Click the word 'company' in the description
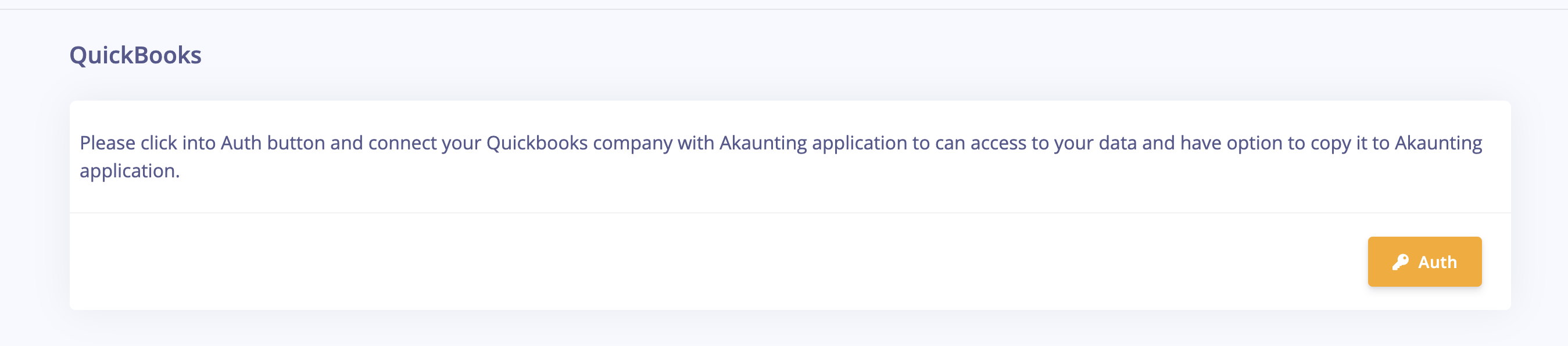This screenshot has width=1568, height=346. (x=633, y=144)
